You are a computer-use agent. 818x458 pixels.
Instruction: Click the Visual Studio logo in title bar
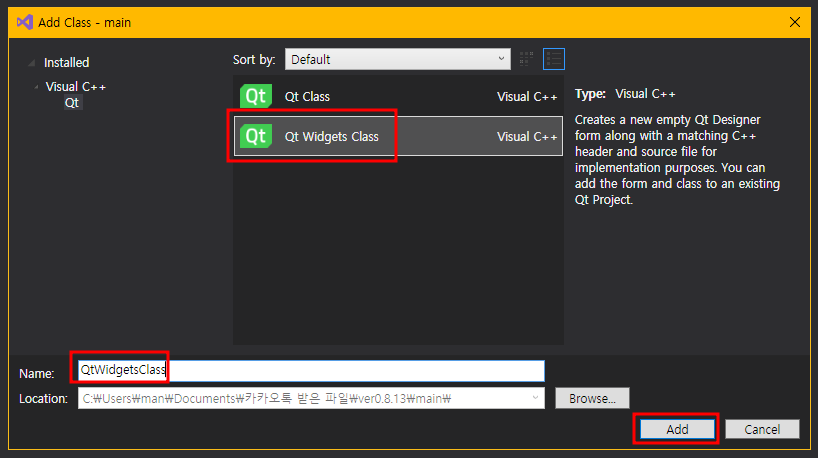click(25, 22)
